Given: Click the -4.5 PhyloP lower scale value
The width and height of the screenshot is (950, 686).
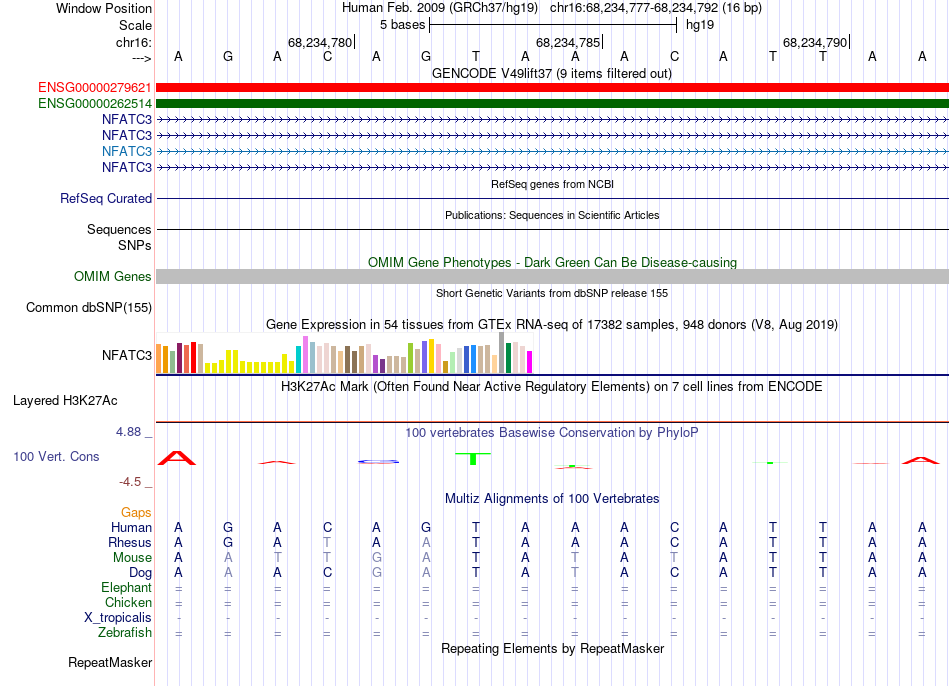Looking at the screenshot, I should pyautogui.click(x=130, y=482).
